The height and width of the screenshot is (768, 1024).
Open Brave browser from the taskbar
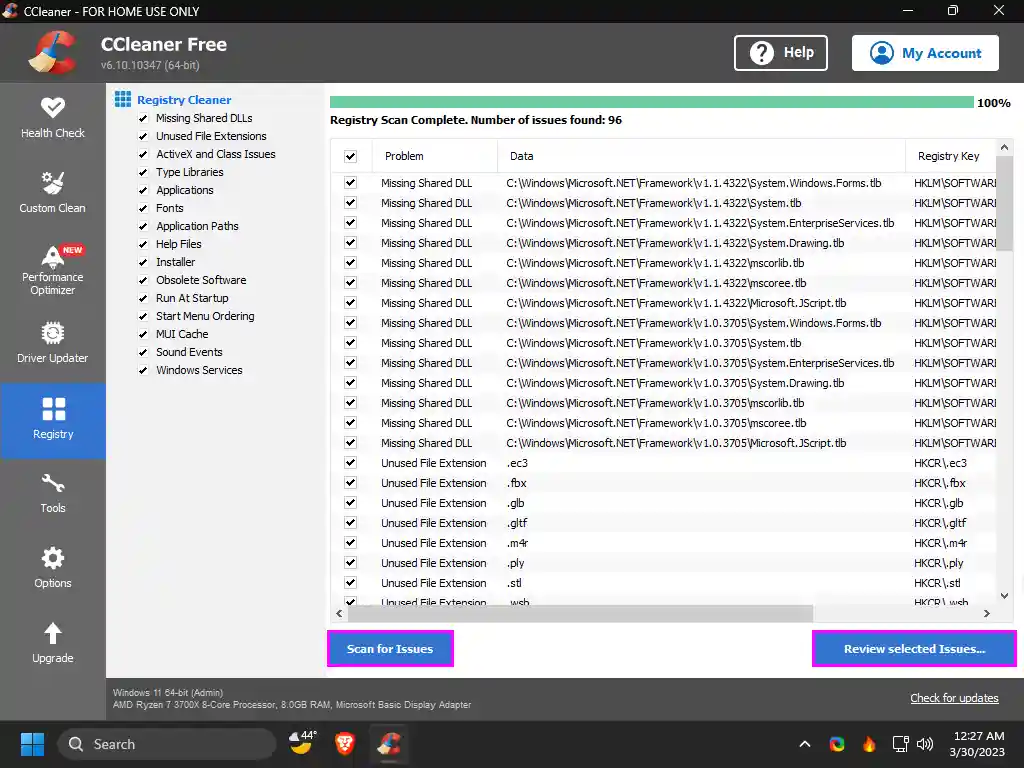tap(345, 744)
